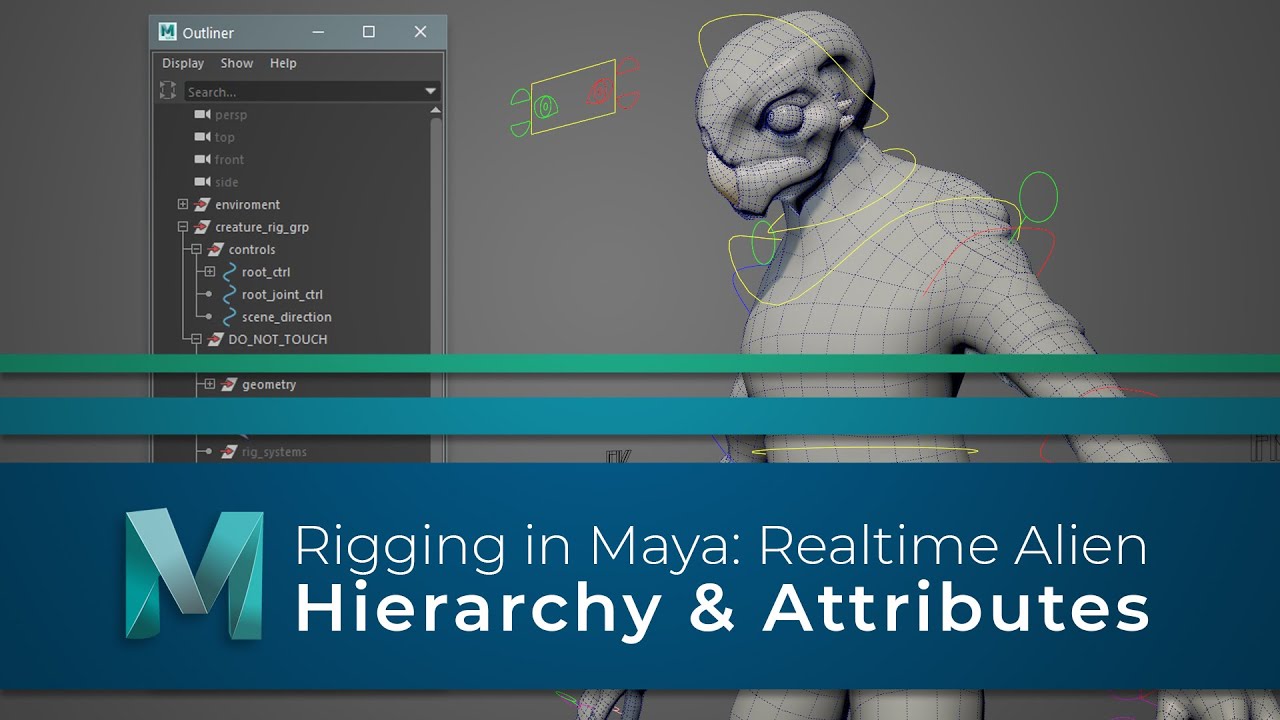Select the rig_systems group

pos(274,452)
